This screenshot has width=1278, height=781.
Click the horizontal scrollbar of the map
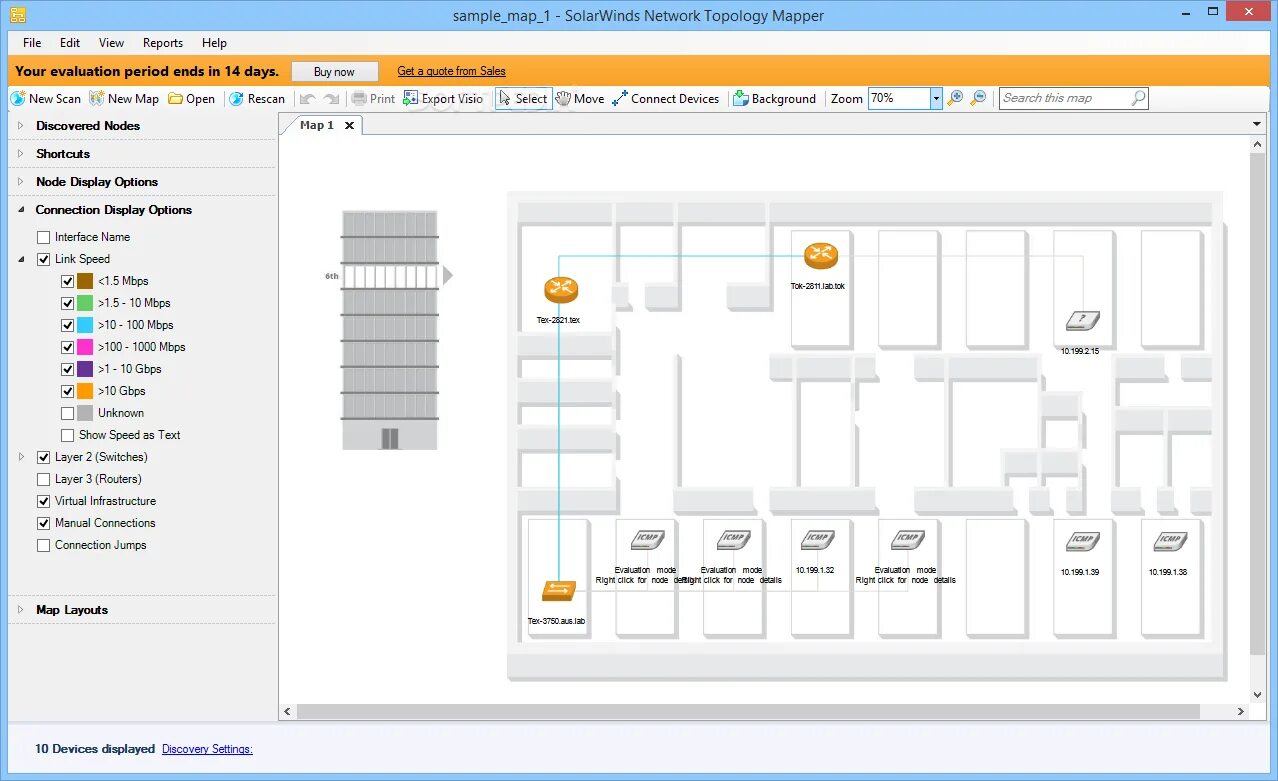point(748,712)
